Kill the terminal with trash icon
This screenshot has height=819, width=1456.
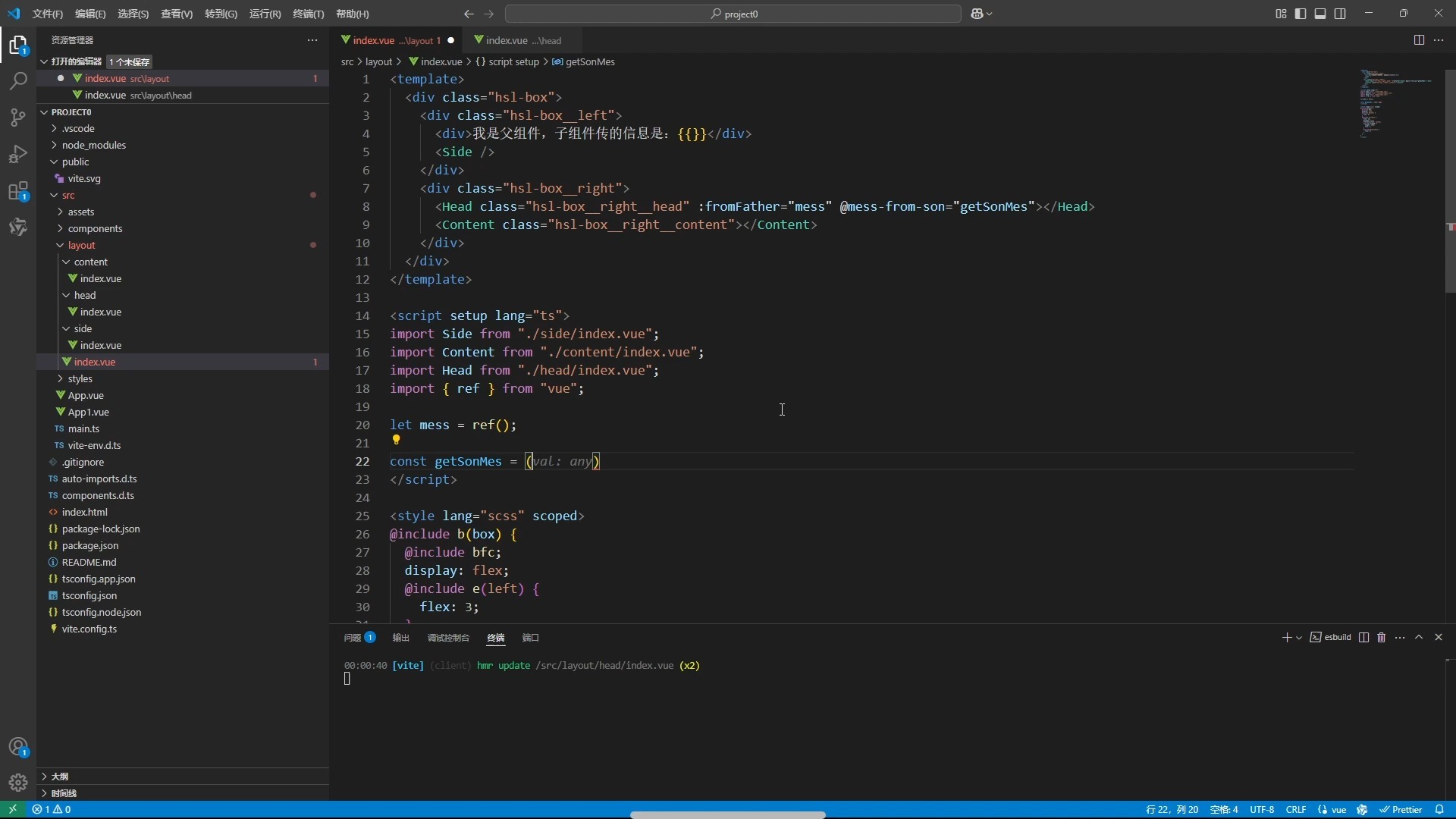point(1381,638)
